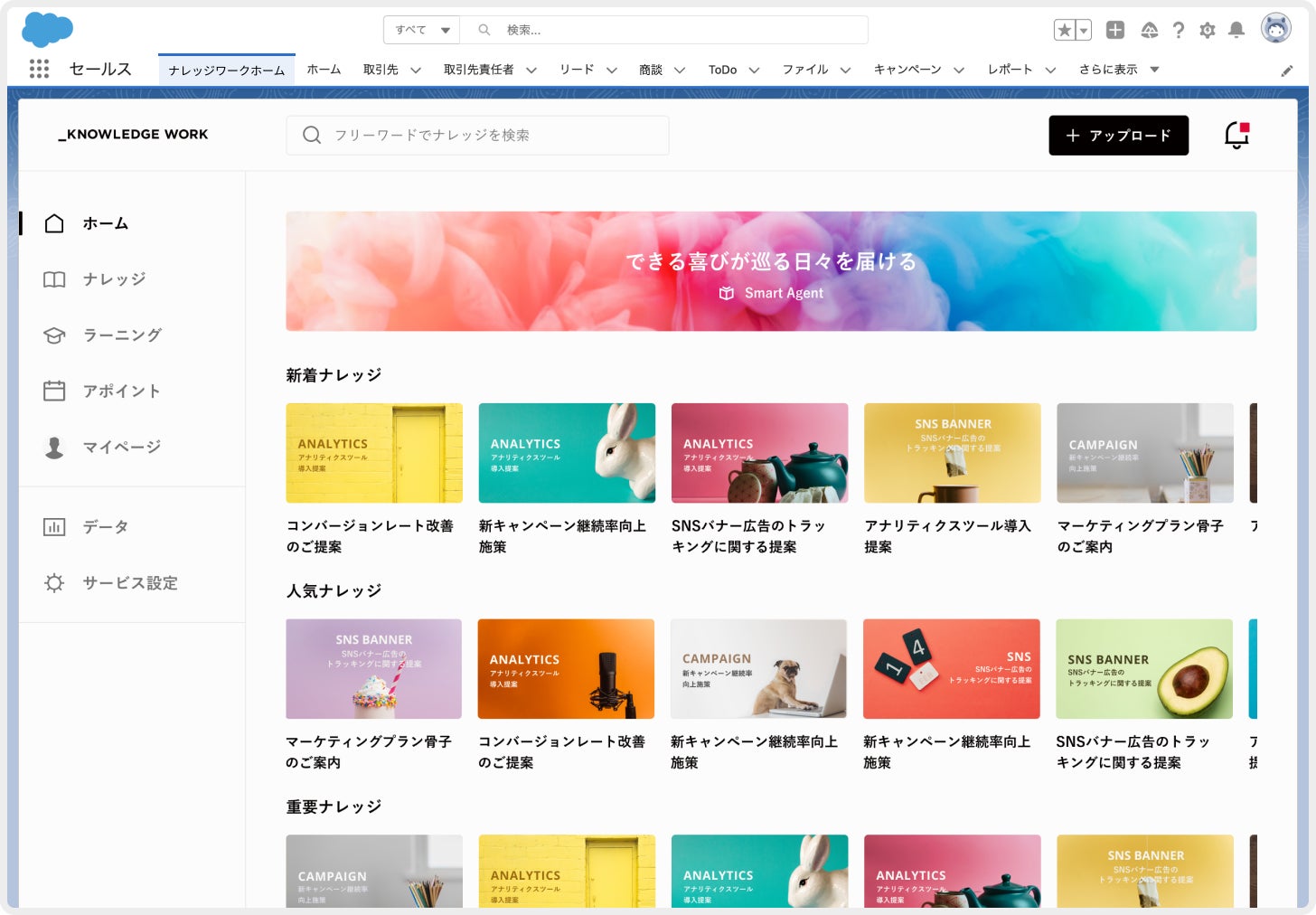Image resolution: width=1316 pixels, height=915 pixels.
Task: Switch to the ファイル tab
Action: (805, 70)
